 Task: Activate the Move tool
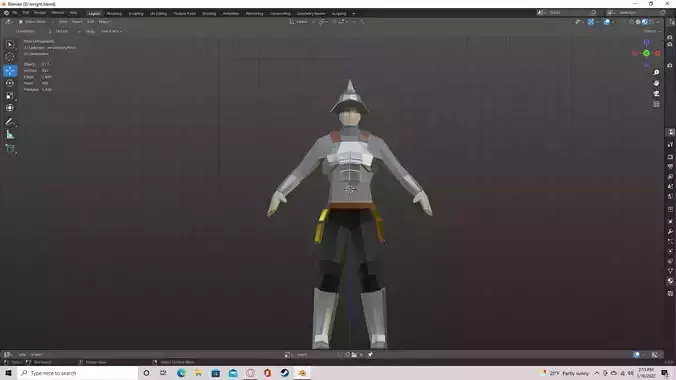coord(10,70)
